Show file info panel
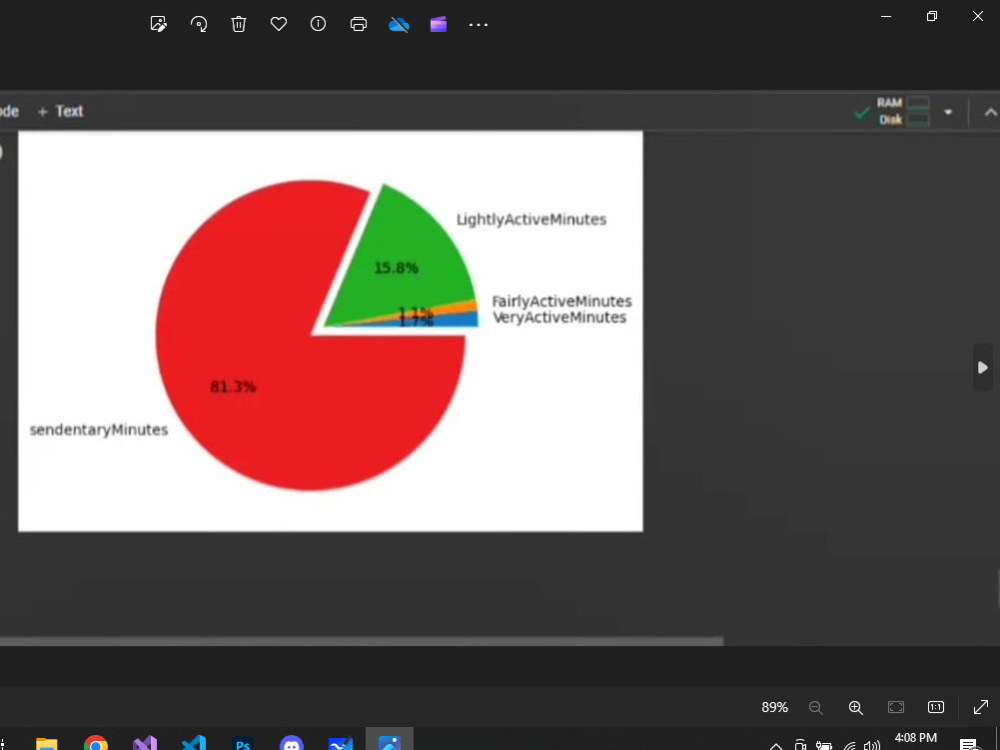The image size is (1000, 750). [318, 24]
